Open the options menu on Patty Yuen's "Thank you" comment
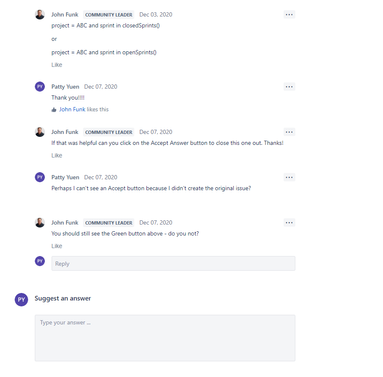Viewport: 383px width, 377px height. (x=289, y=87)
